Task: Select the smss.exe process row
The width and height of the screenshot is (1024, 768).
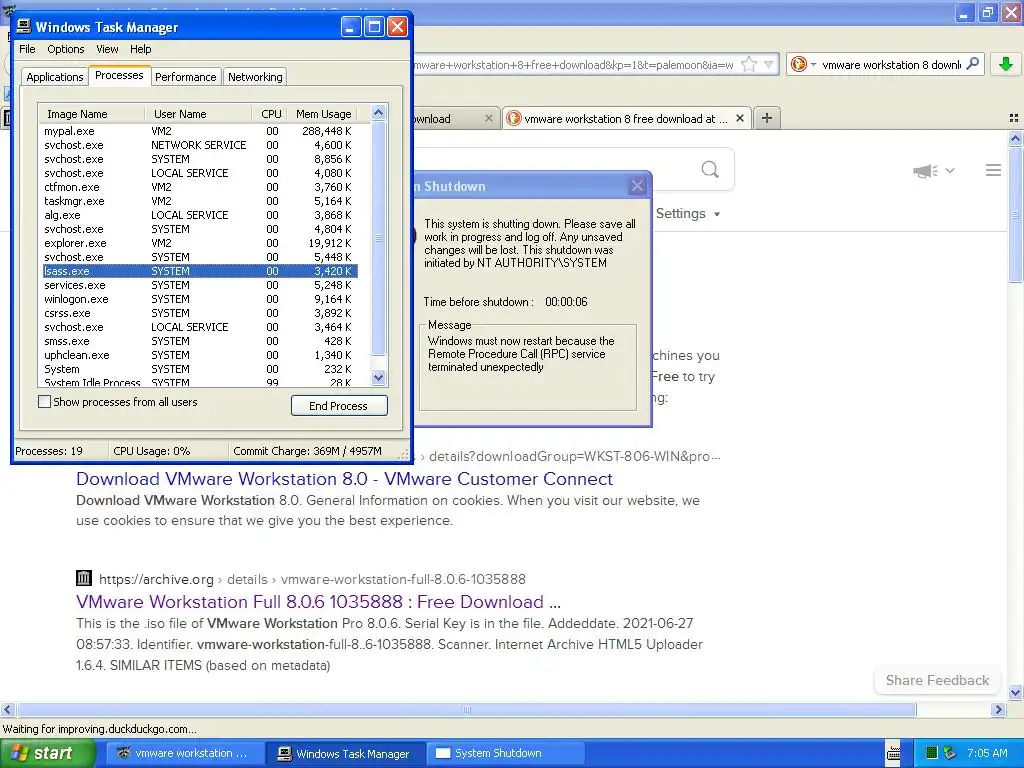Action: pyautogui.click(x=198, y=341)
